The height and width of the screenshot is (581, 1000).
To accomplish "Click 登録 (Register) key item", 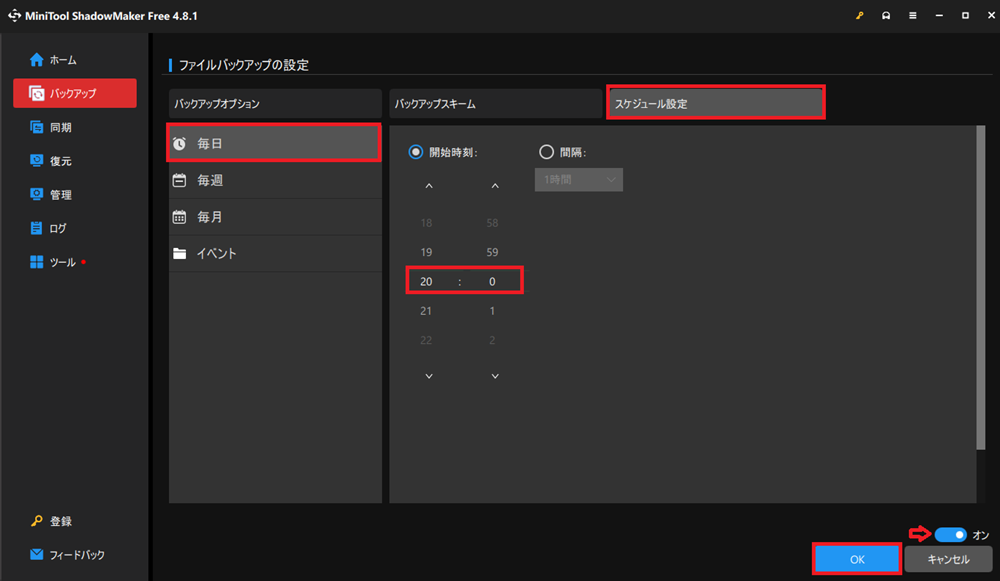I will point(51,521).
